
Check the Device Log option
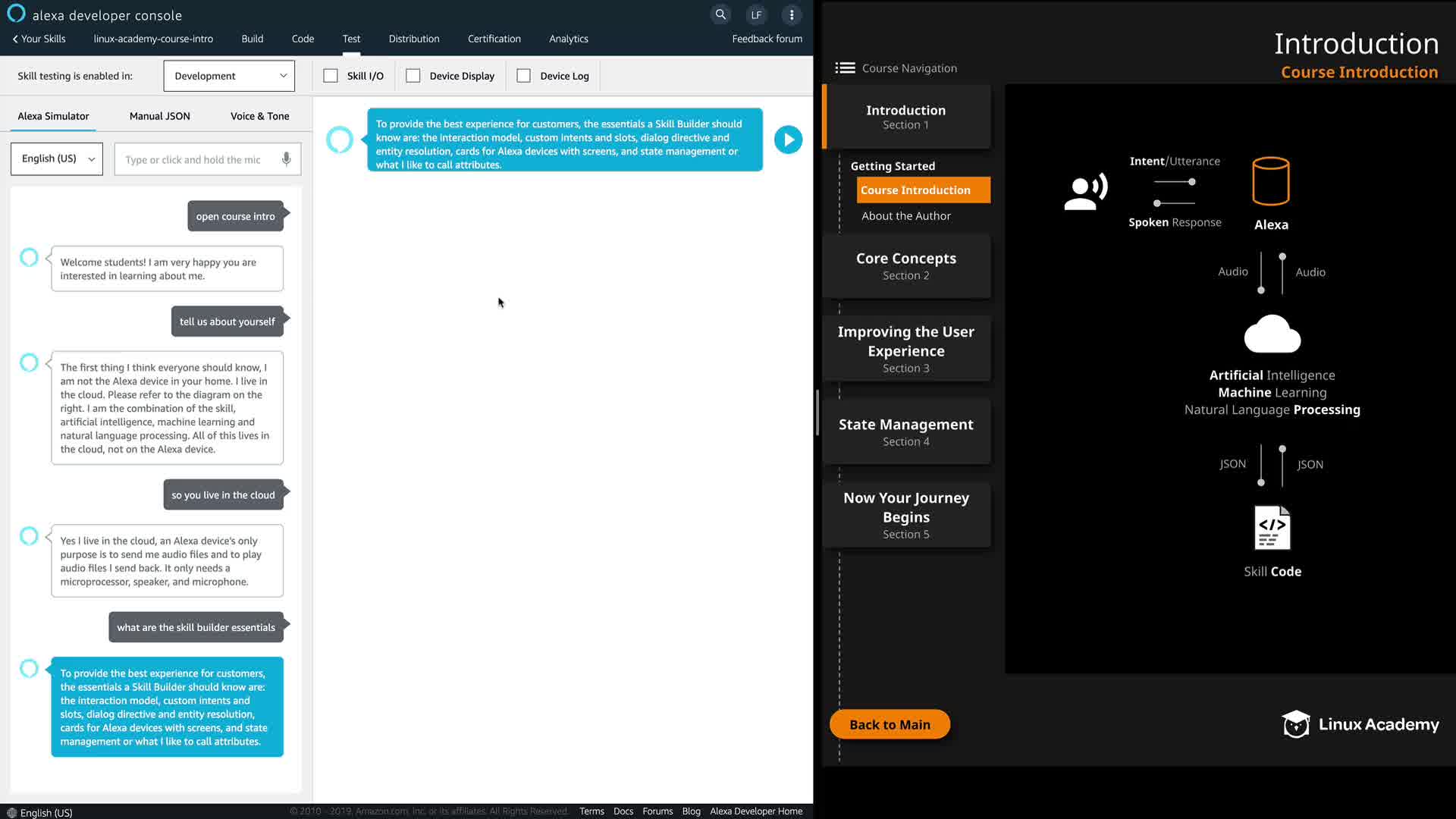click(x=523, y=76)
